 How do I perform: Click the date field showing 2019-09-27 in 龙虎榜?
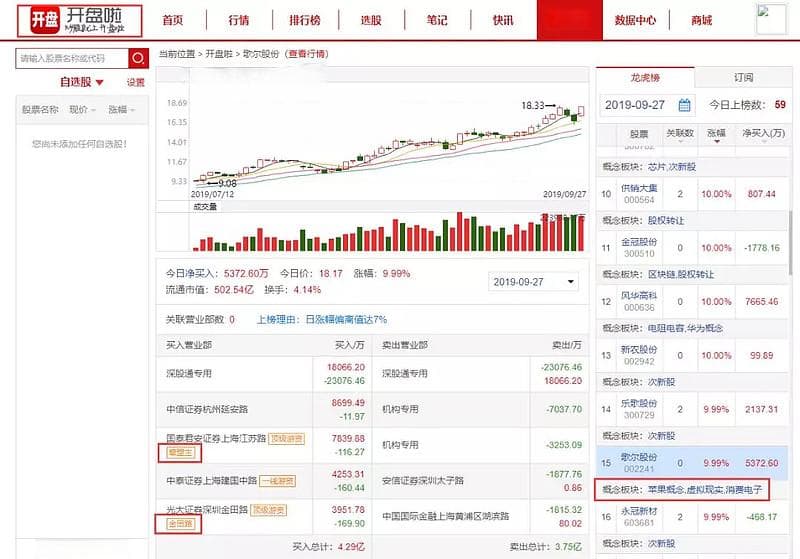tap(647, 105)
